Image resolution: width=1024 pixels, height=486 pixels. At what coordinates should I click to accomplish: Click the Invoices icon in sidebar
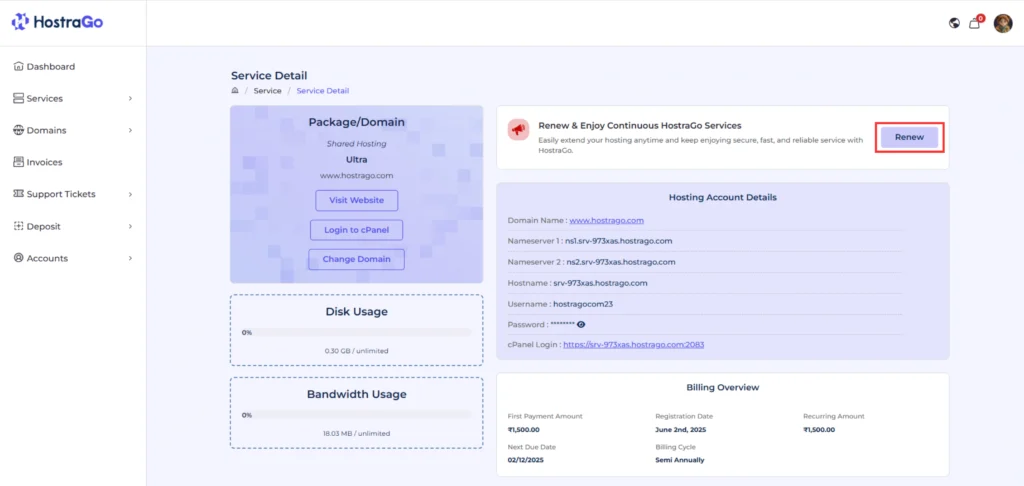18,162
